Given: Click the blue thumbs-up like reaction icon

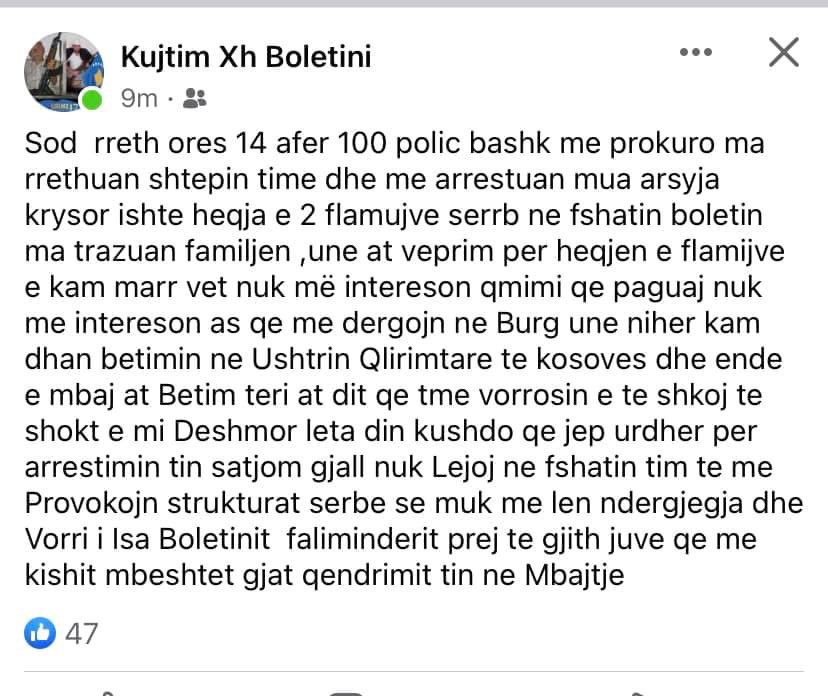Looking at the screenshot, I should pyautogui.click(x=41, y=632).
